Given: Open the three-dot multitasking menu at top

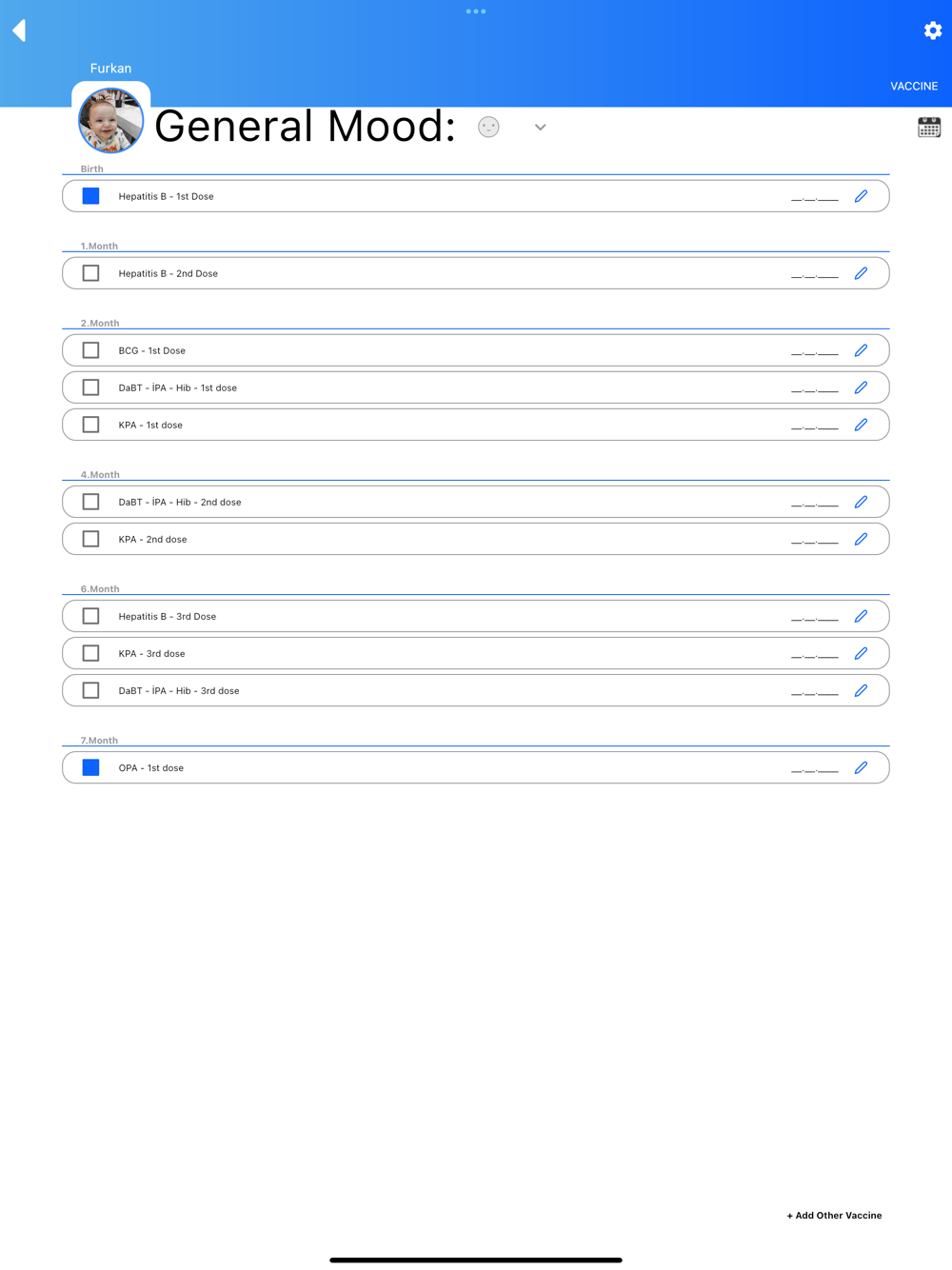Looking at the screenshot, I should tap(476, 11).
